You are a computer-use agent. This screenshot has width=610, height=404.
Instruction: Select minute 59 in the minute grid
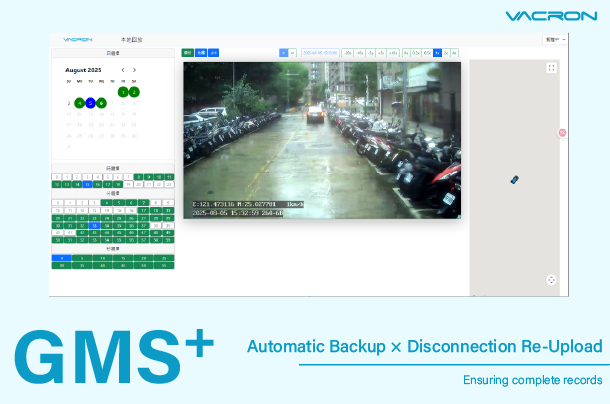point(168,240)
